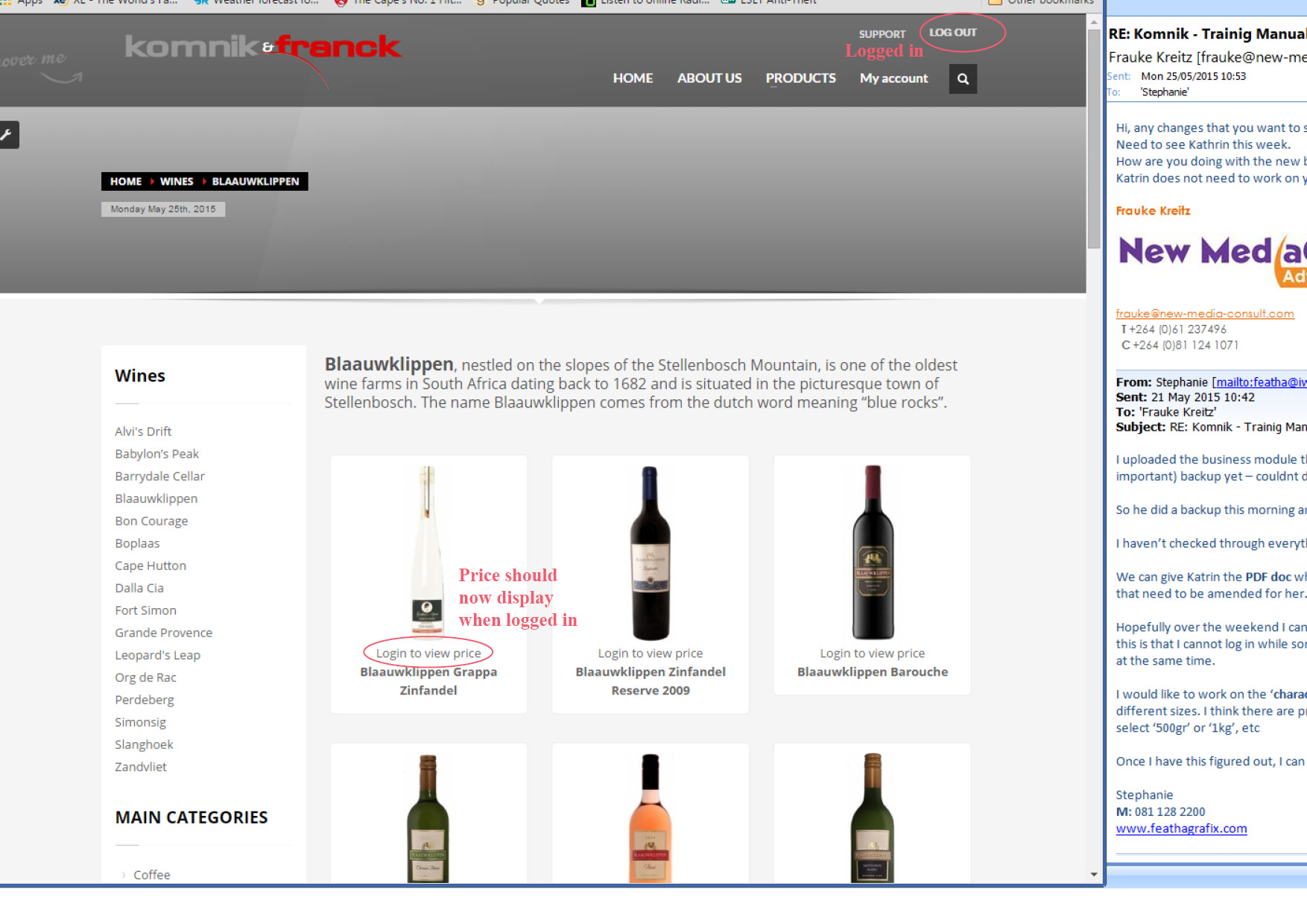The width and height of the screenshot is (1307, 924).
Task: Select Slanghoek wine category
Action: tap(144, 744)
